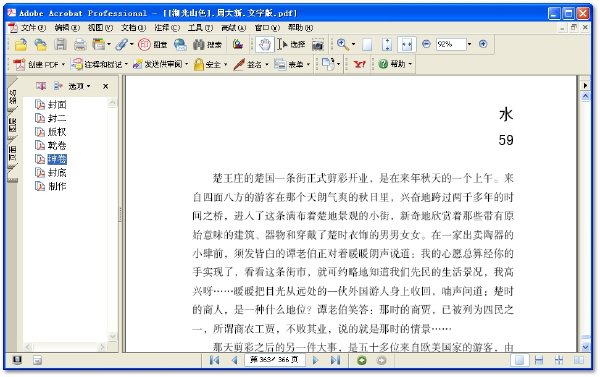Open the Edit 编辑 menu
The image size is (600, 377).
pyautogui.click(x=67, y=28)
